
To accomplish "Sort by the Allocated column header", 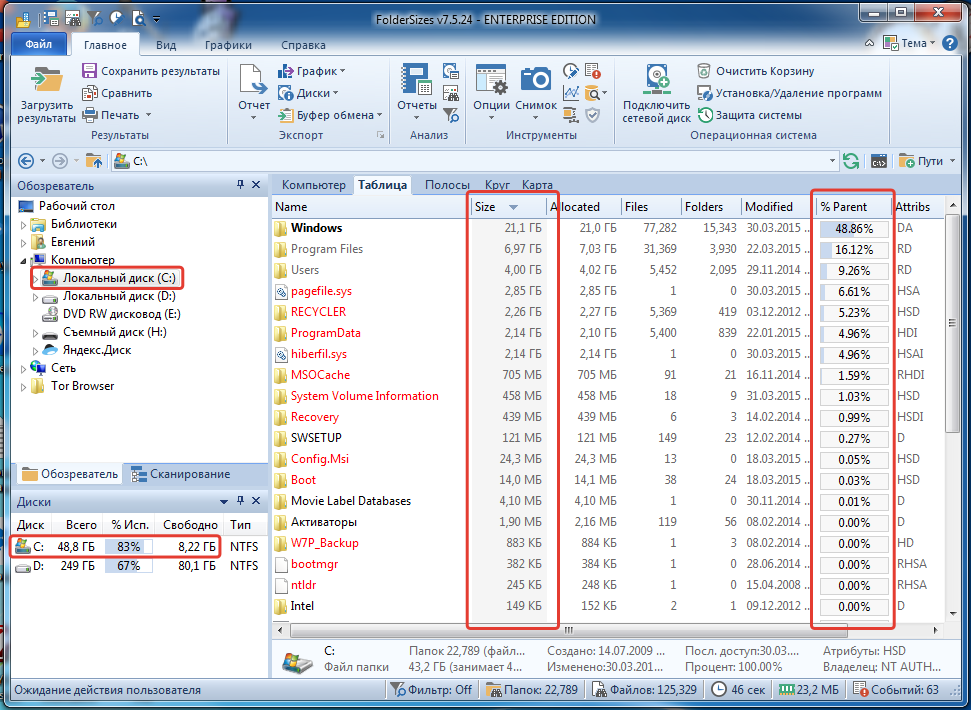I will click(x=584, y=207).
